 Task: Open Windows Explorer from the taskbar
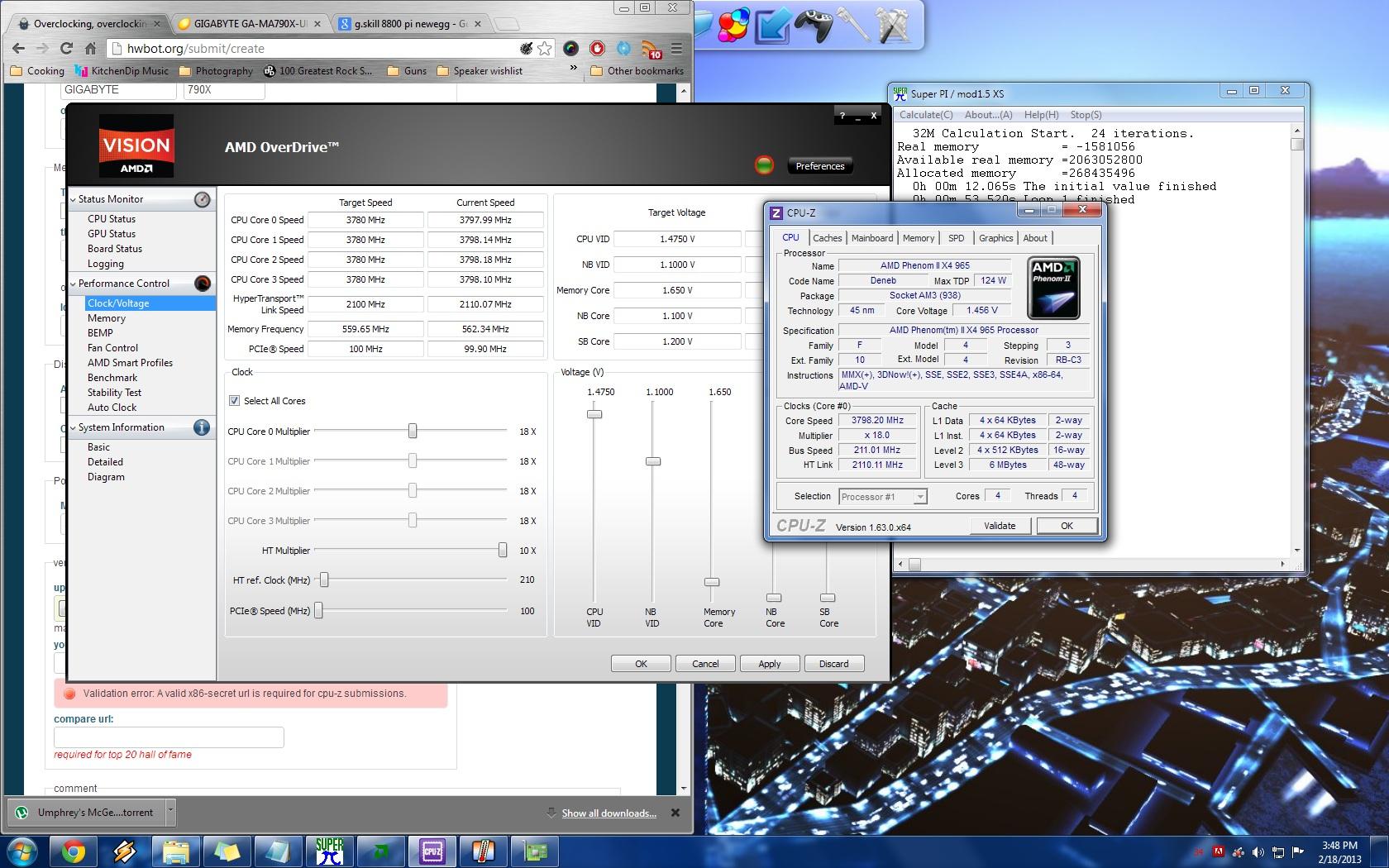coord(176,851)
